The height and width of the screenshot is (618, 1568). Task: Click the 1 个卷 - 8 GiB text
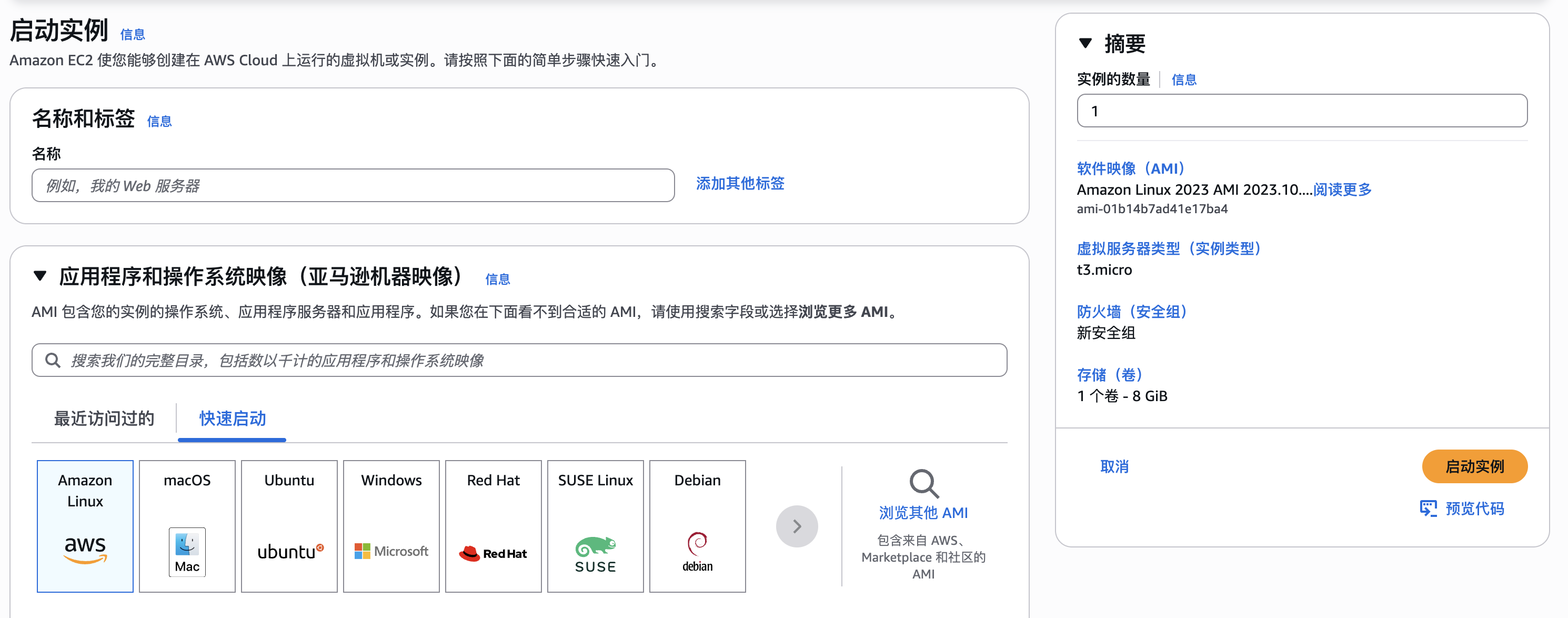click(x=1122, y=396)
